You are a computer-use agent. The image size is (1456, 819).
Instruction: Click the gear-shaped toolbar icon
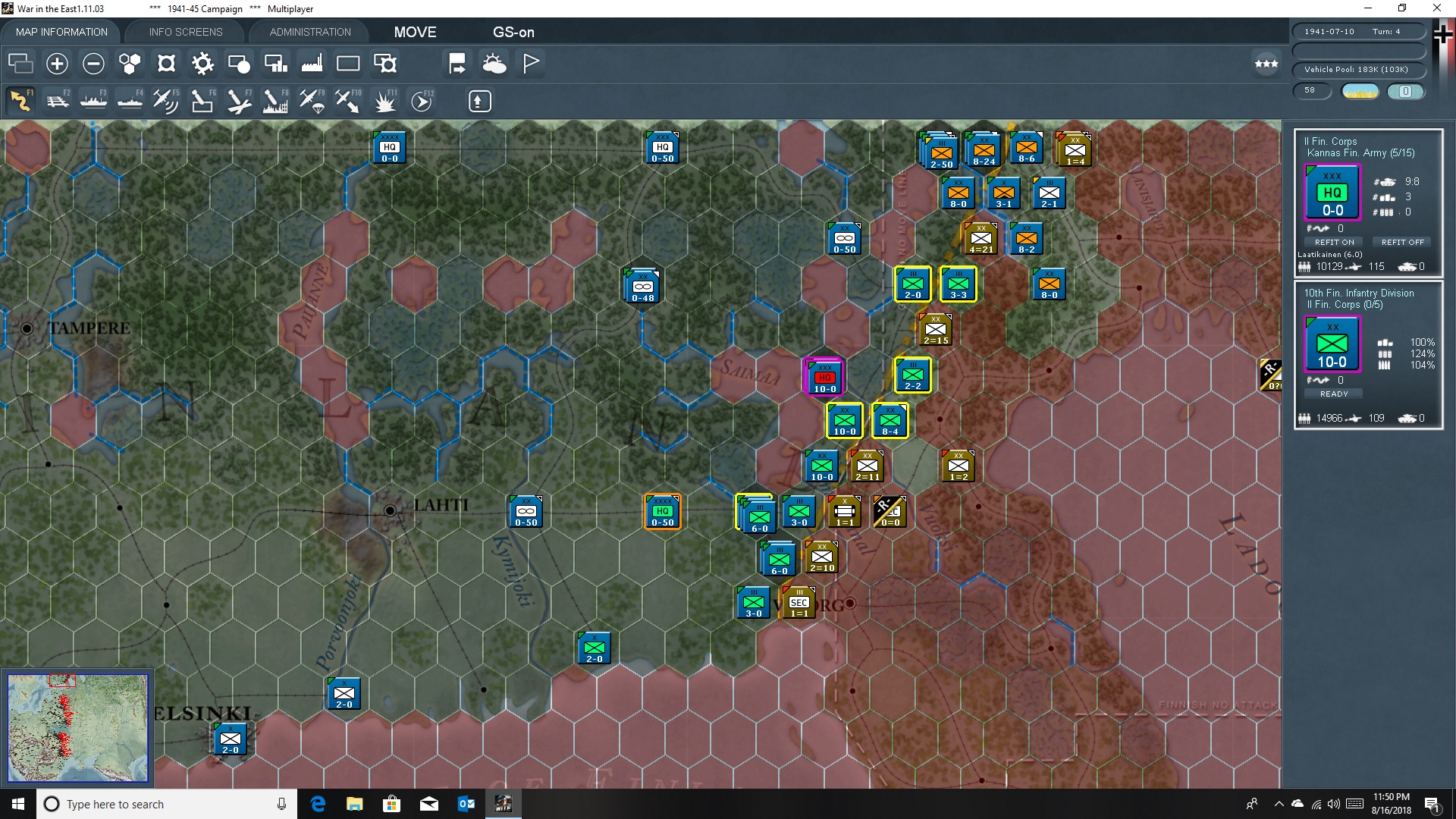(x=202, y=63)
